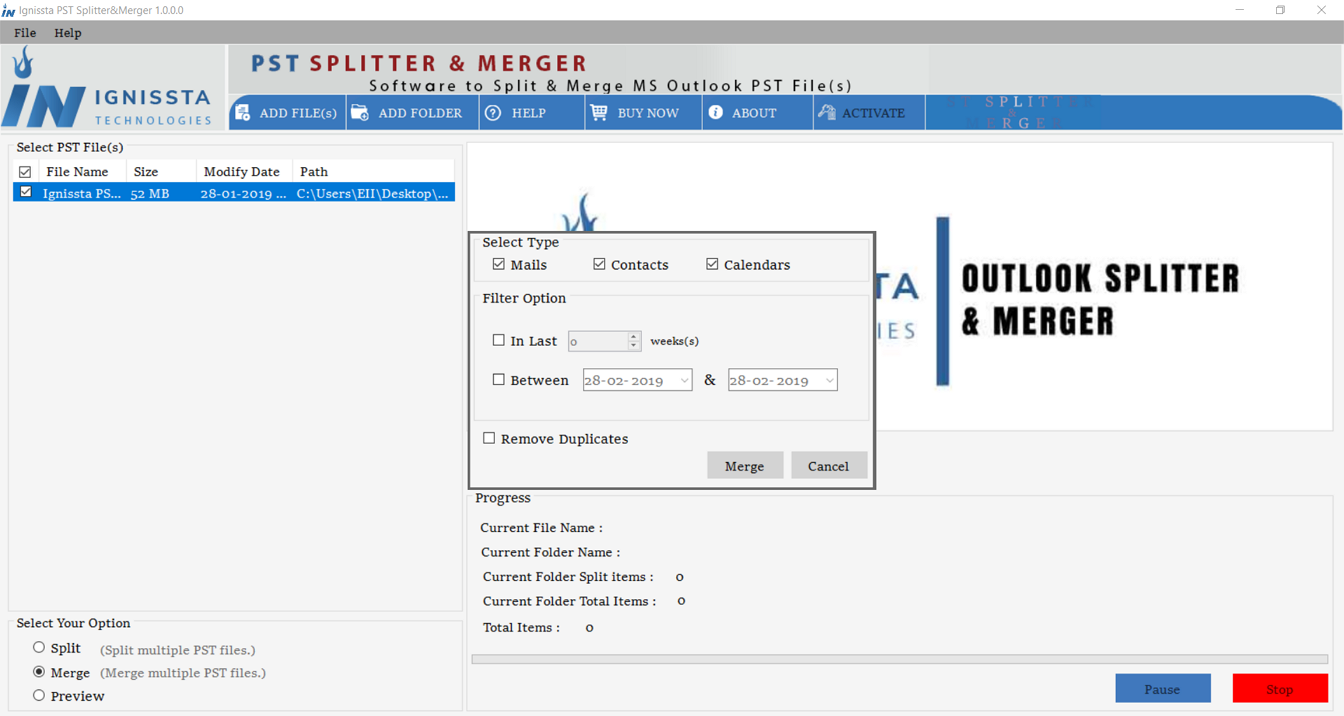The width and height of the screenshot is (1344, 716).
Task: Restore down the application window
Action: point(1280,10)
